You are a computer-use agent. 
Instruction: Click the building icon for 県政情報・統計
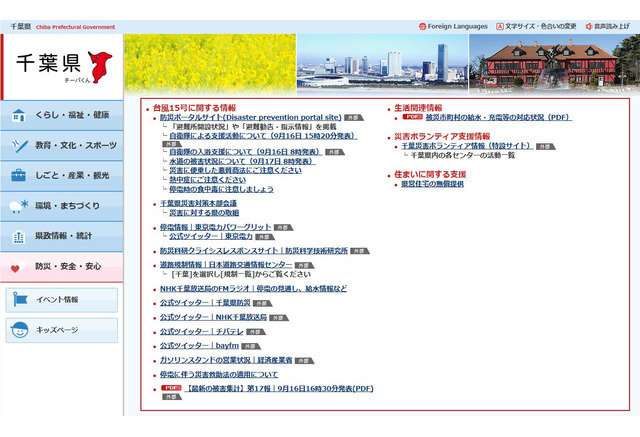click(x=20, y=237)
